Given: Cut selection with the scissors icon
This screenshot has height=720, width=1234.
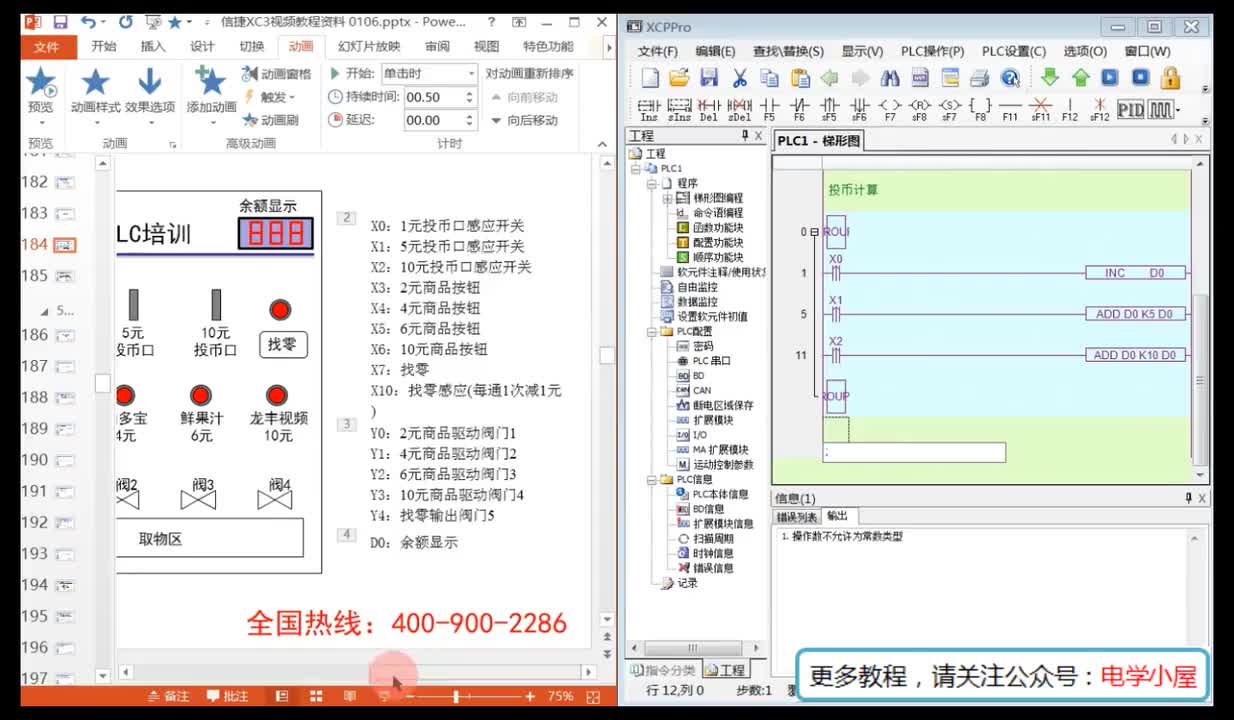Looking at the screenshot, I should click(x=740, y=78).
